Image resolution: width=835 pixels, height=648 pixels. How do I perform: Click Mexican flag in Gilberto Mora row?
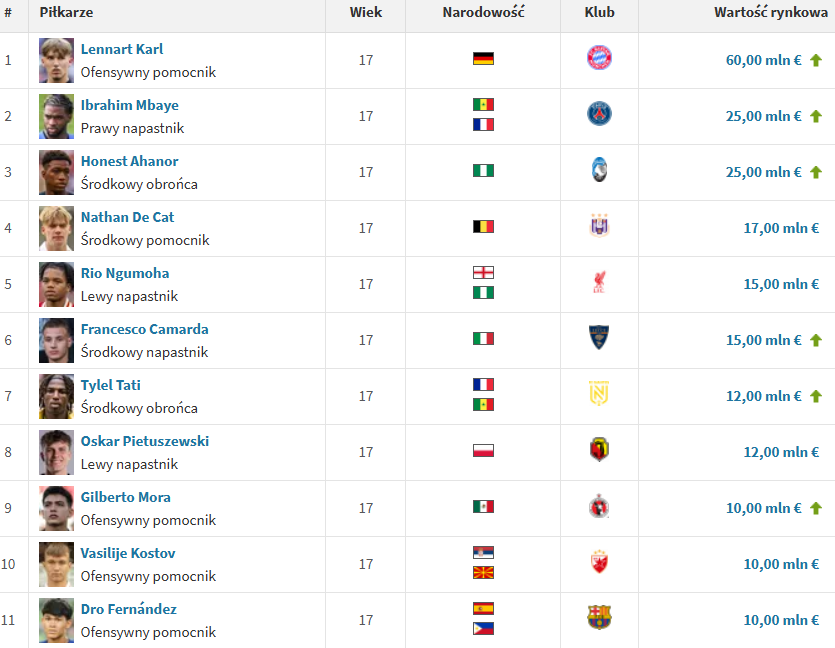click(x=483, y=507)
